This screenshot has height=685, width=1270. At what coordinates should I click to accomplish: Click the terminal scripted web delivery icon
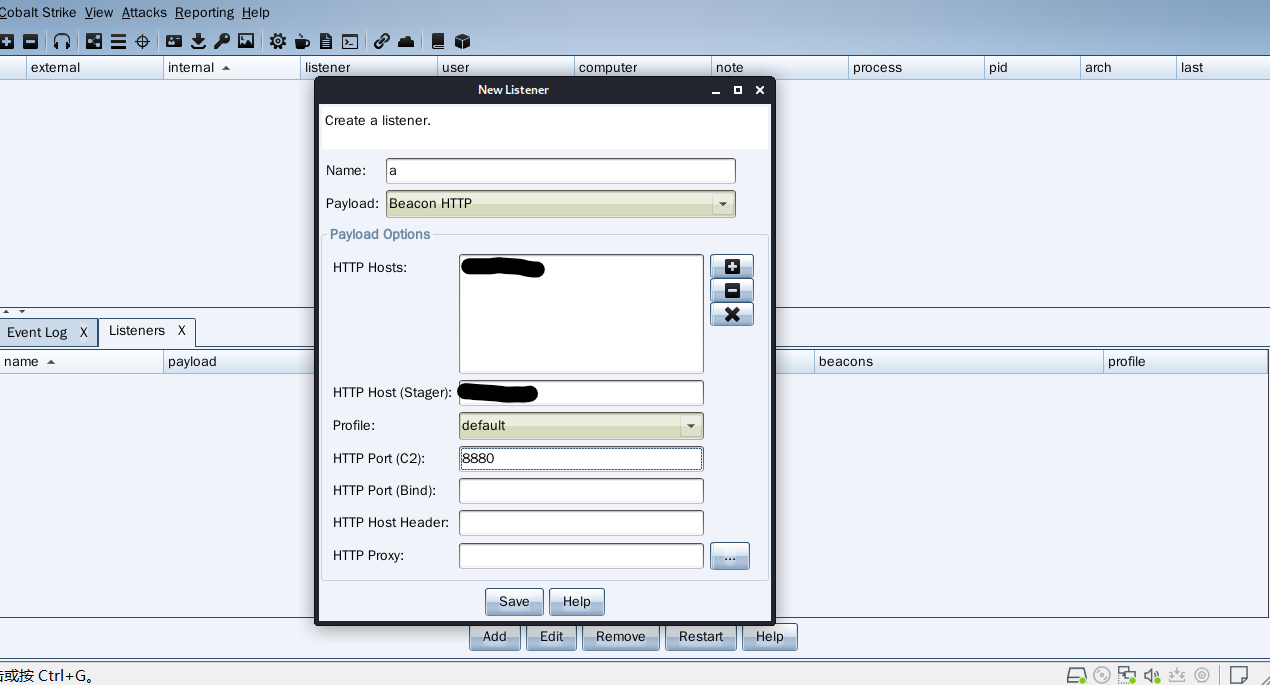[x=350, y=42]
